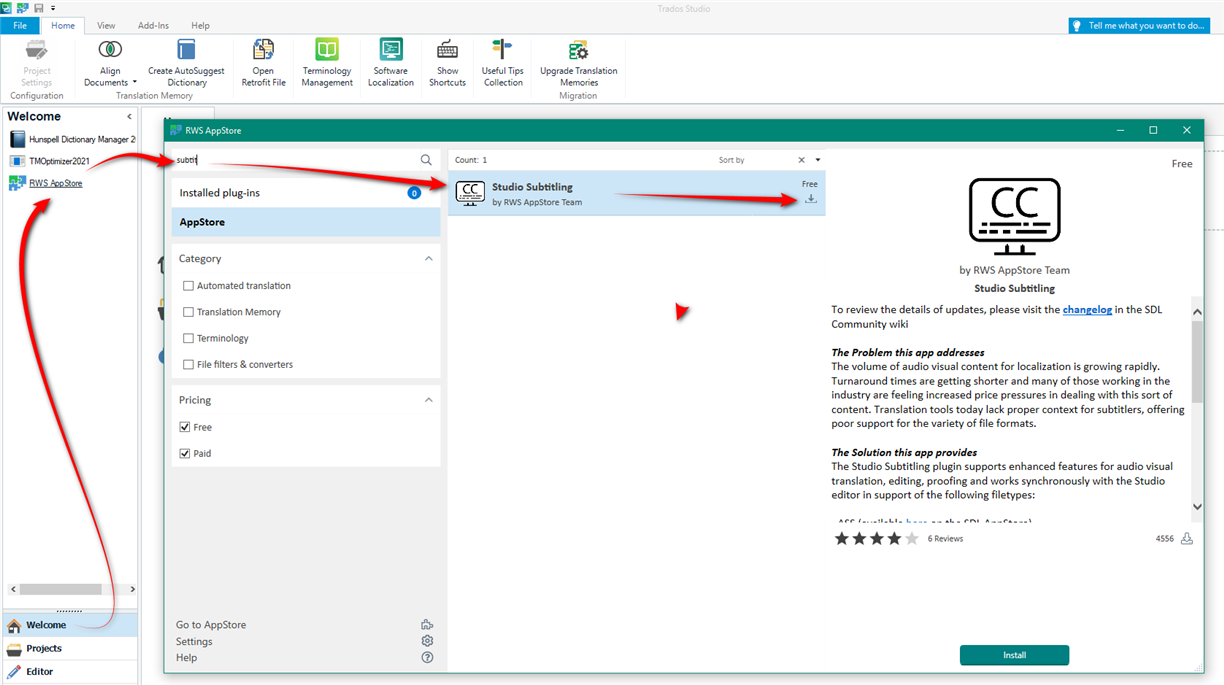This screenshot has height=685, width=1224.
Task: Click the RWS AppStore link in Welcome pane
Action: (x=56, y=183)
